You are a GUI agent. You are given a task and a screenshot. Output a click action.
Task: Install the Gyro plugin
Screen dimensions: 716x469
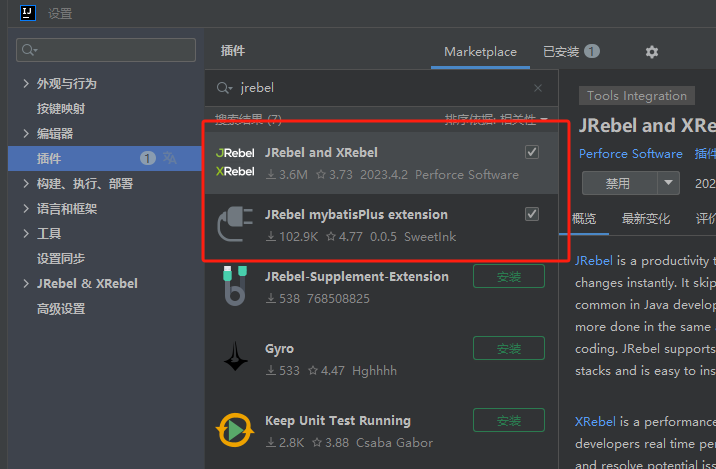509,348
